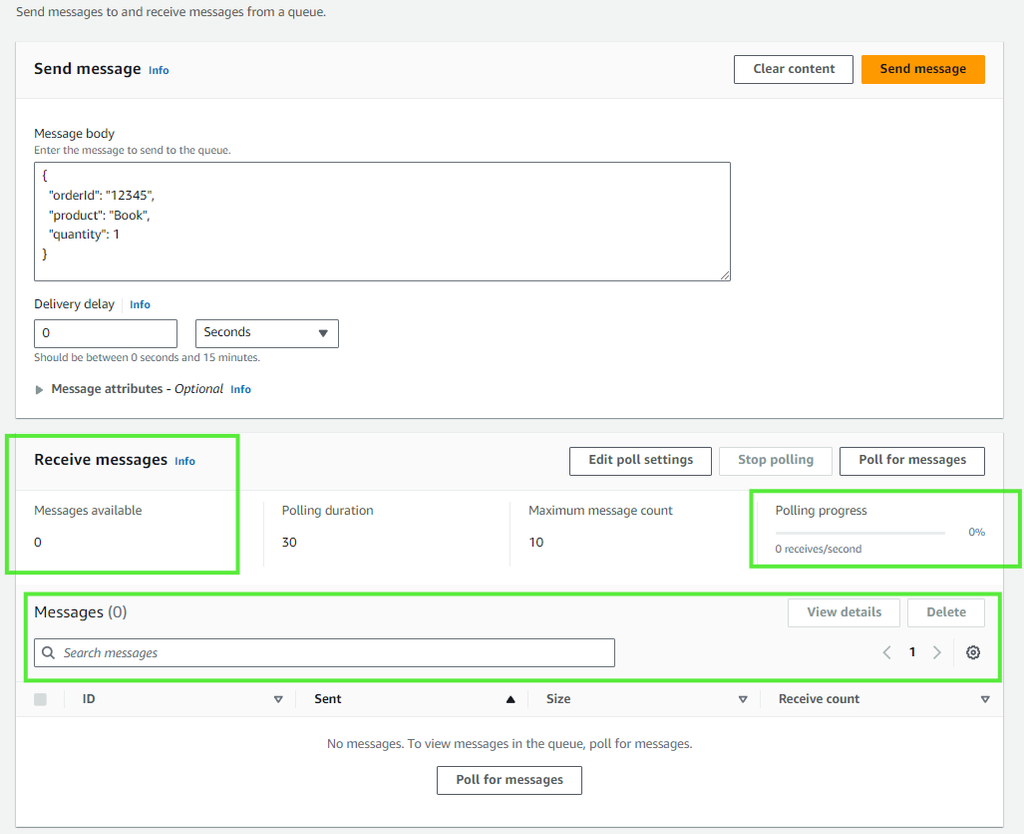The width and height of the screenshot is (1024, 834).
Task: Open the column preferences gear icon
Action: 972,652
